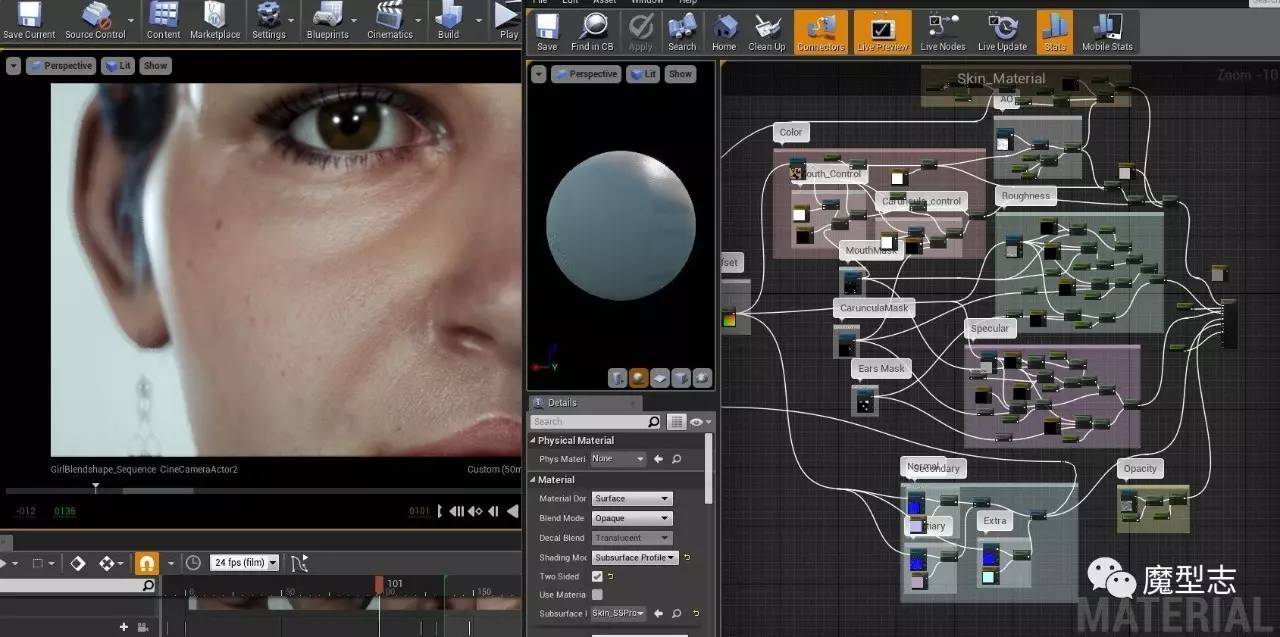Uncheck the Two Sided checkbox
Screen dimensions: 1280x637
[597, 576]
